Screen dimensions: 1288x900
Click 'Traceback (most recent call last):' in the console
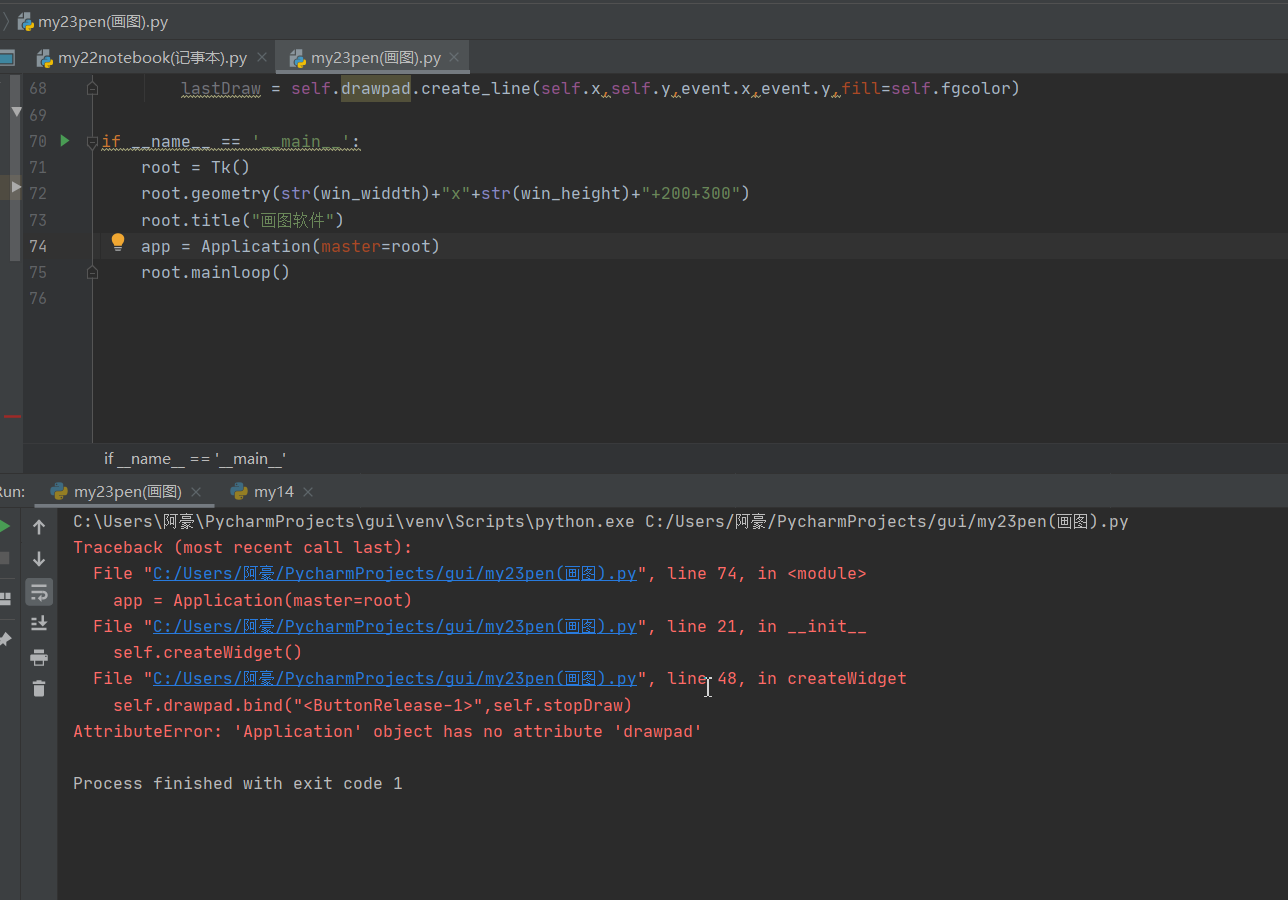click(242, 548)
